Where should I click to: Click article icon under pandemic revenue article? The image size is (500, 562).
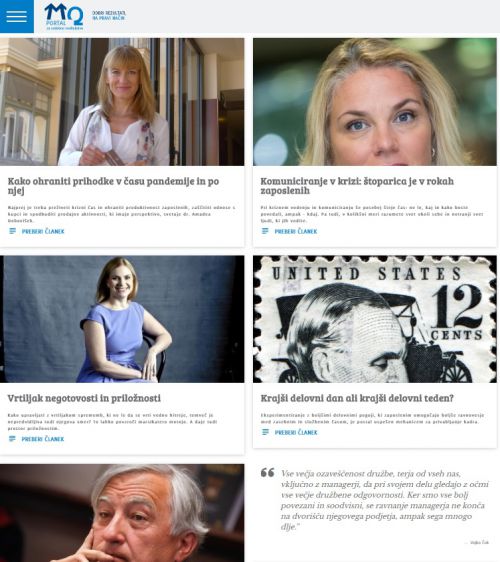click(13, 231)
